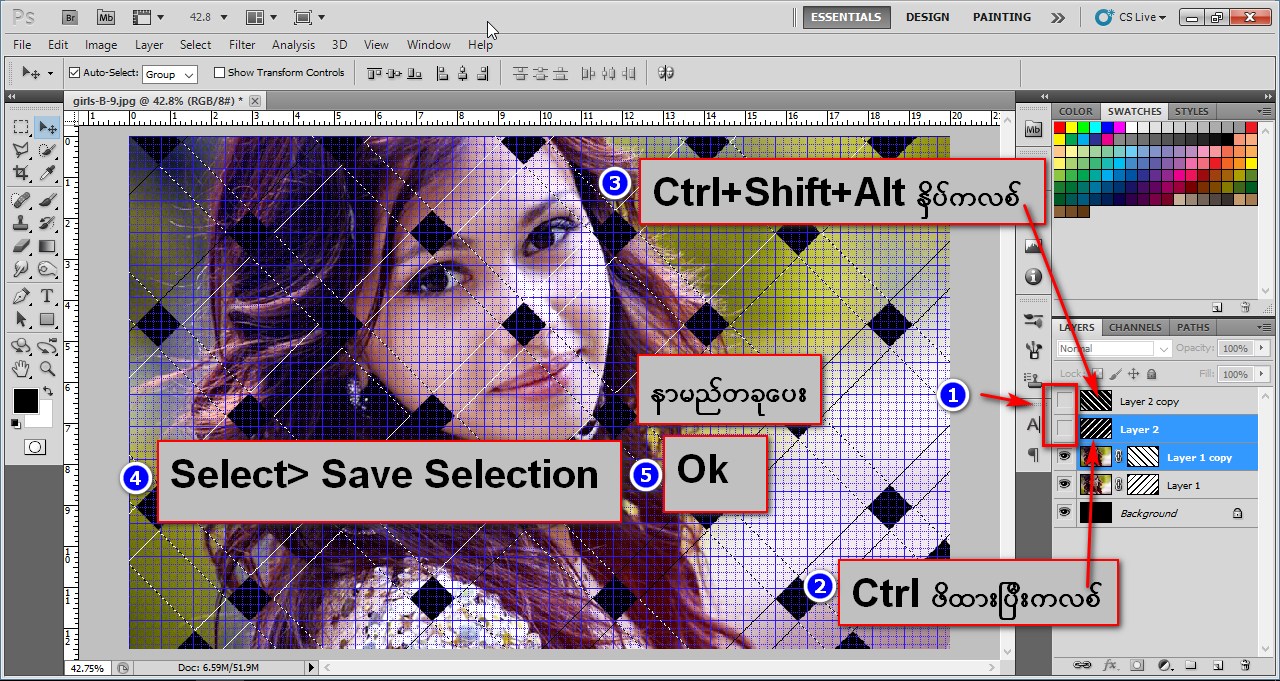Select the Hand tool
The height and width of the screenshot is (681, 1280).
coord(21,369)
